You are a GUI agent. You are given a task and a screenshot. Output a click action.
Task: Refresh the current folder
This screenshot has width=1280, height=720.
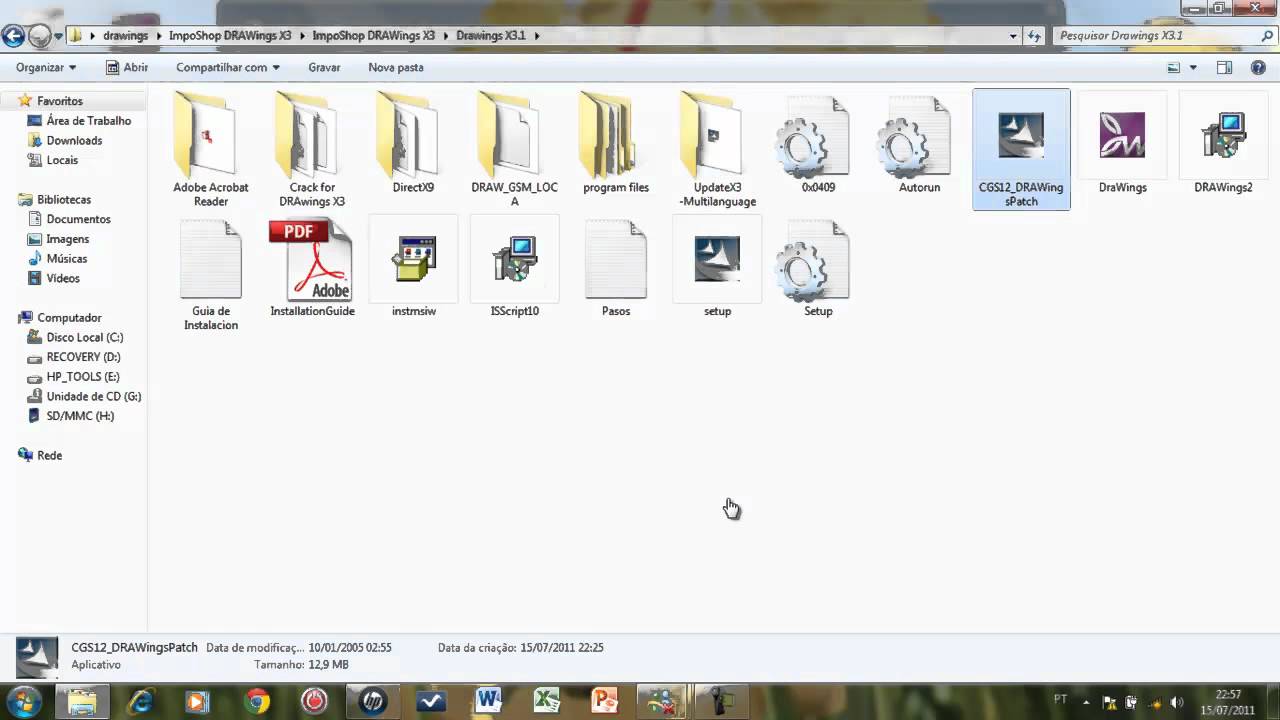coord(1034,36)
